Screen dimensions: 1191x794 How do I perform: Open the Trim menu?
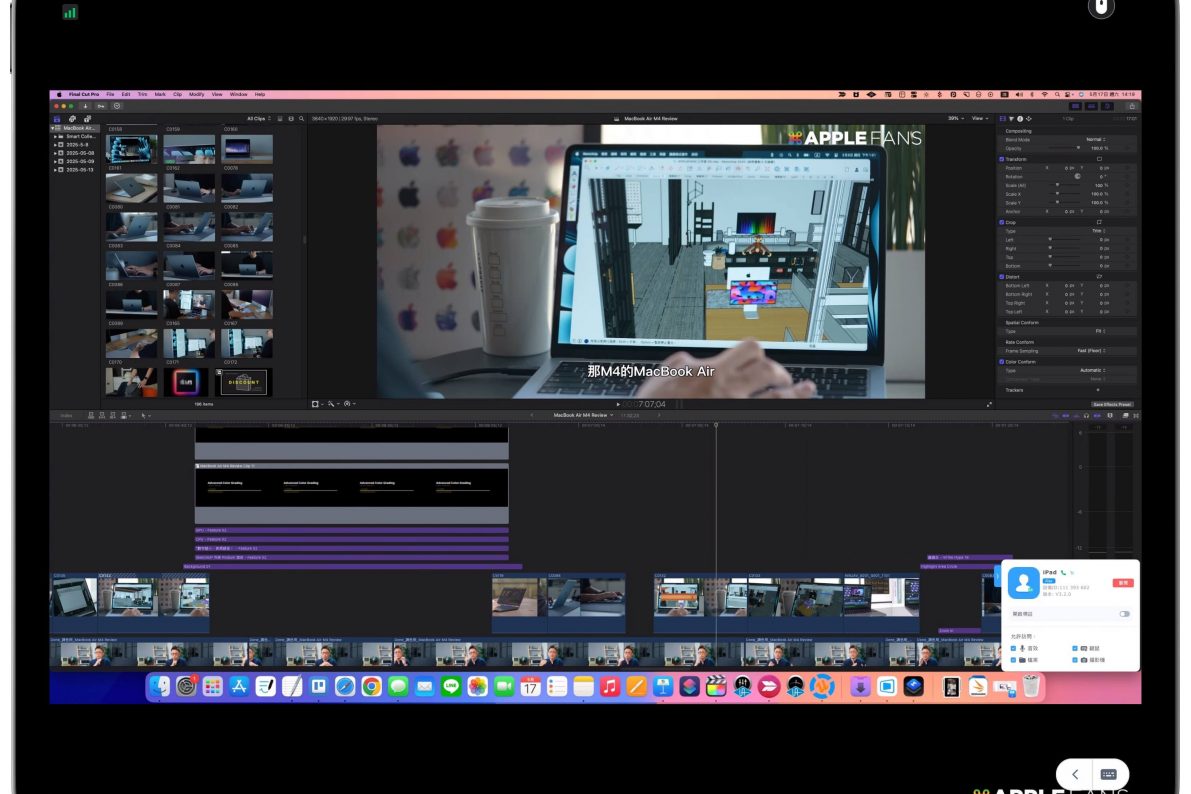(141, 94)
